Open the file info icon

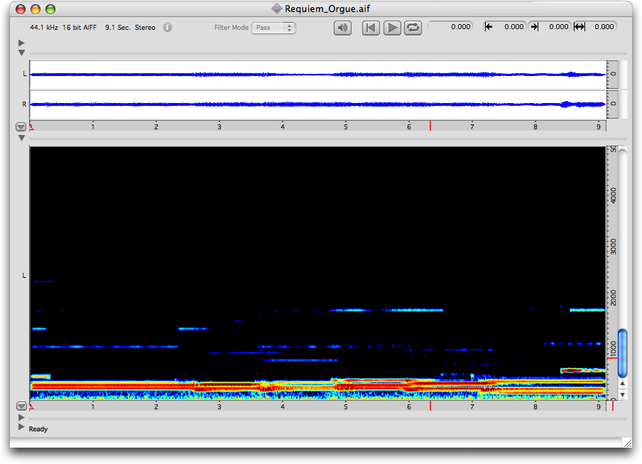167,27
